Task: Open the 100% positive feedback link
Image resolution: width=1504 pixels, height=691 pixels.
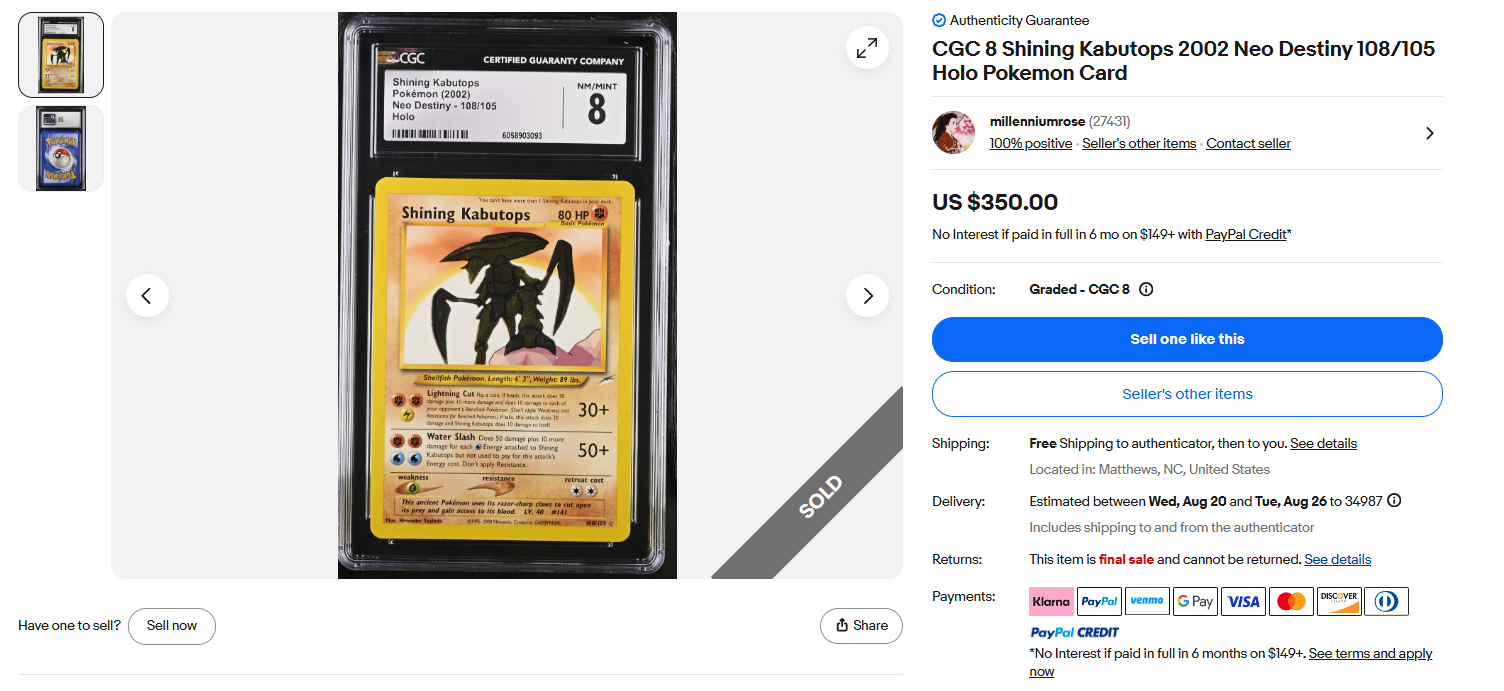Action: [1031, 143]
